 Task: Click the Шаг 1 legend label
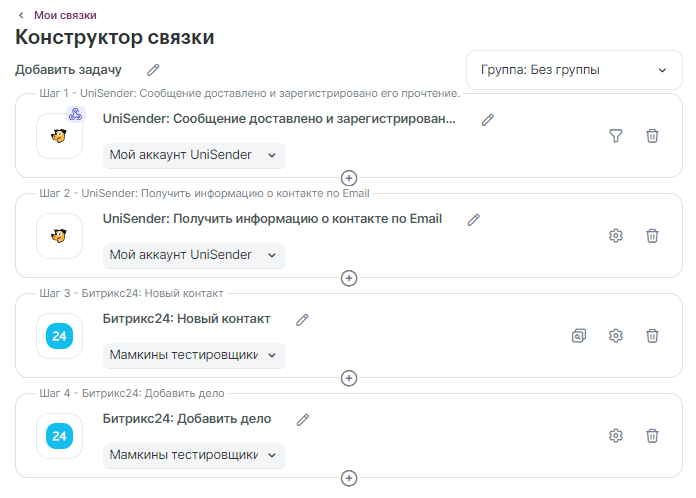pos(250,93)
